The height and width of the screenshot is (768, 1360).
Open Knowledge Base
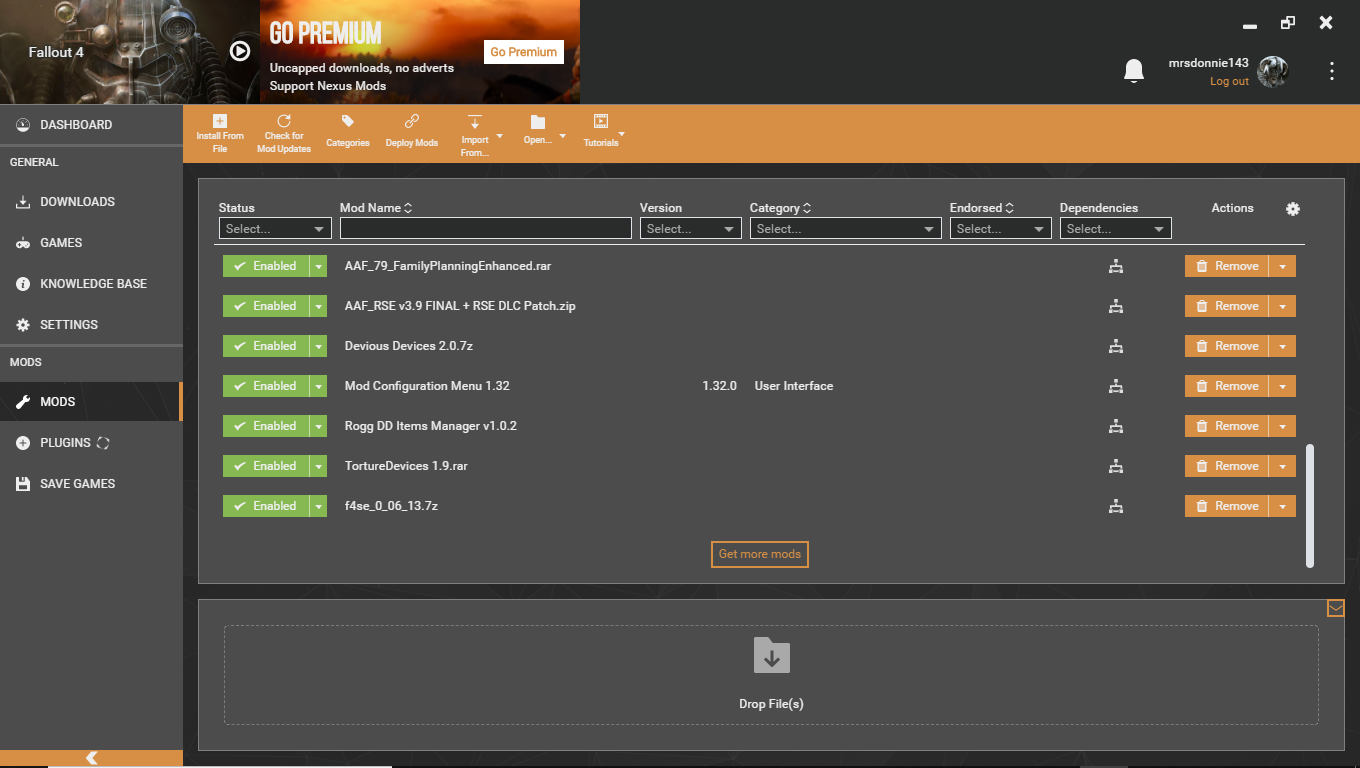[91, 284]
